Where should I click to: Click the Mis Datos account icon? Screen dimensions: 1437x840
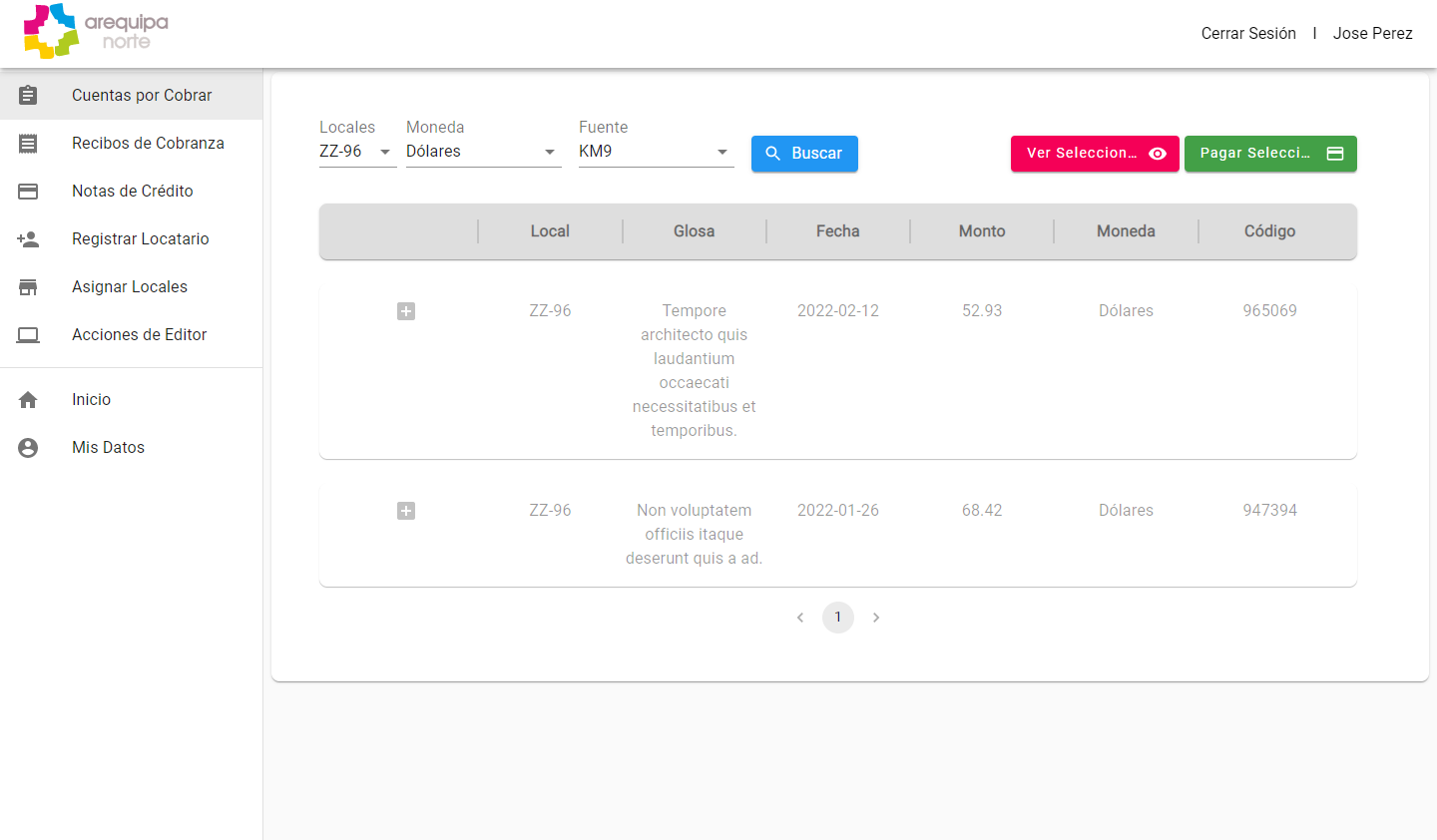click(x=28, y=448)
